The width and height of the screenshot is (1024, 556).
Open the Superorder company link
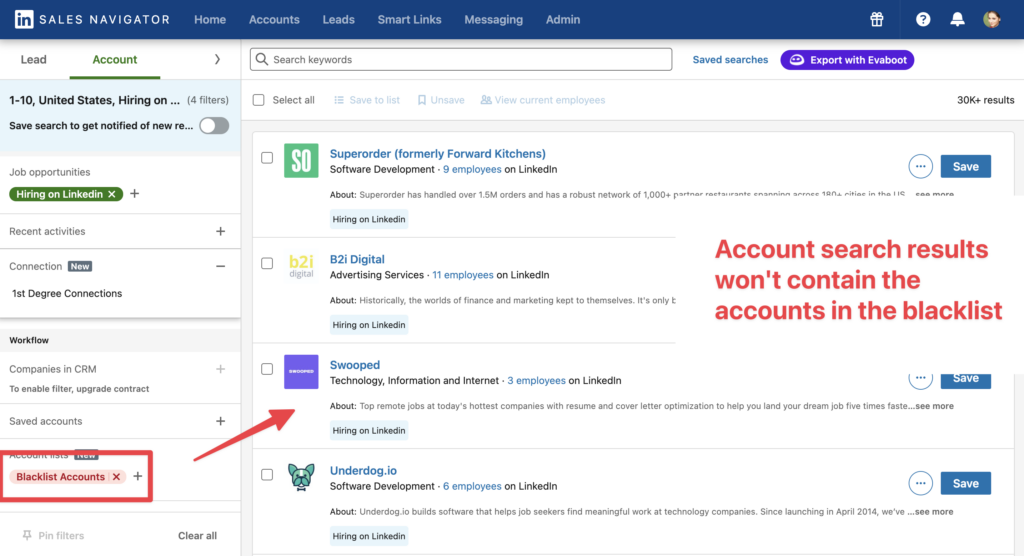coord(438,154)
